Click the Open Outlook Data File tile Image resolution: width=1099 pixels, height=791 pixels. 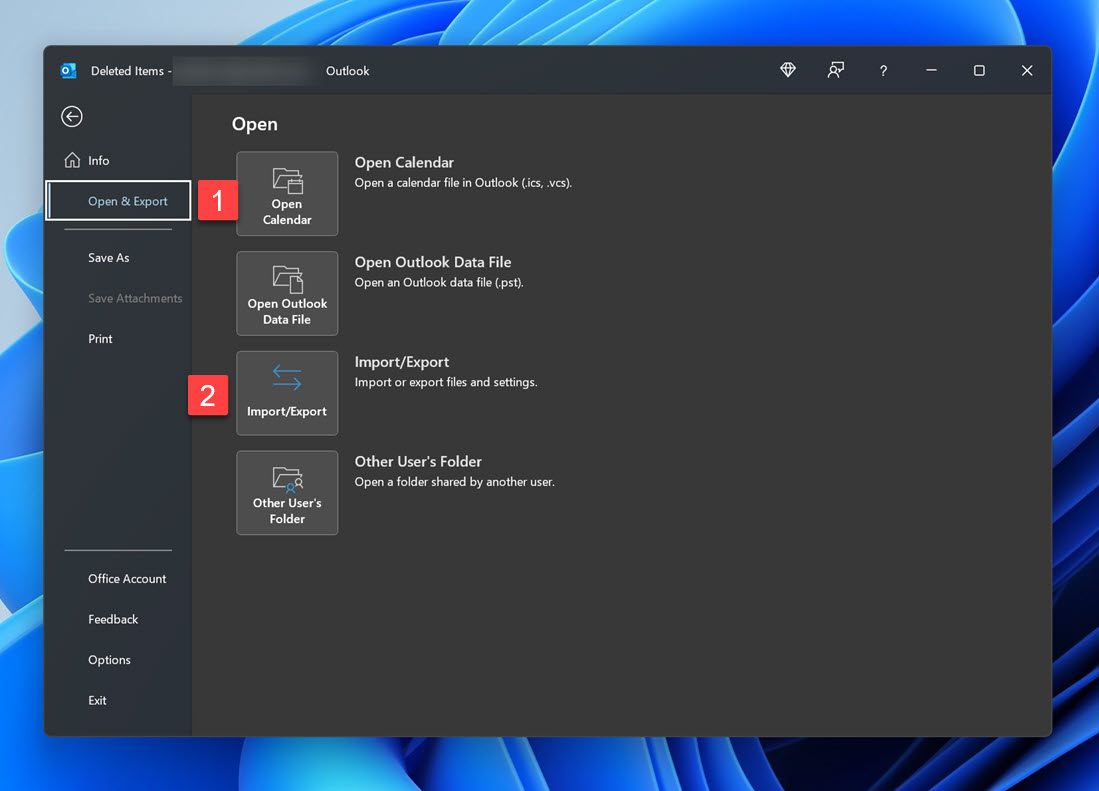(287, 294)
